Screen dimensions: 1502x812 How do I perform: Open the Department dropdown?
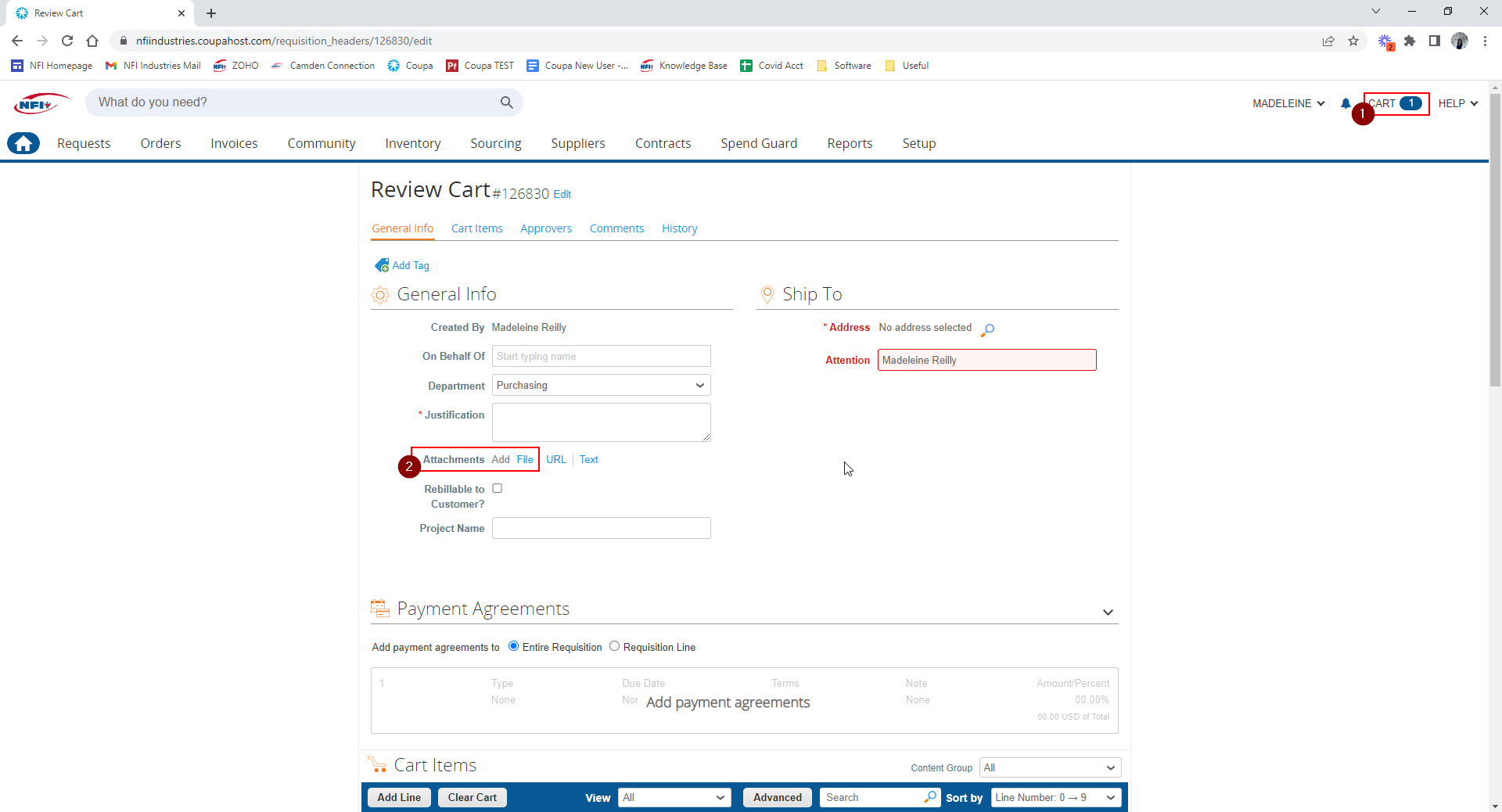[x=601, y=385]
